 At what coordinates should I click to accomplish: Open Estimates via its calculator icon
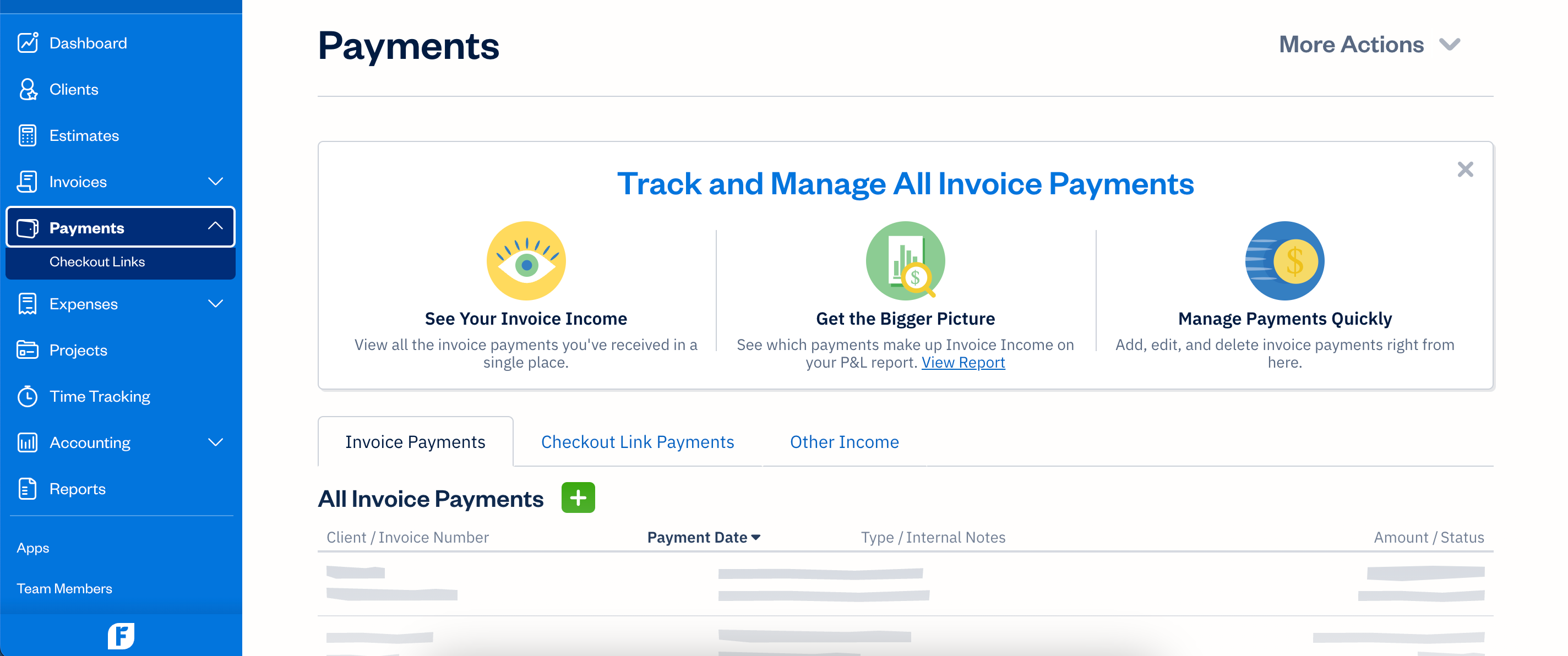click(x=28, y=136)
